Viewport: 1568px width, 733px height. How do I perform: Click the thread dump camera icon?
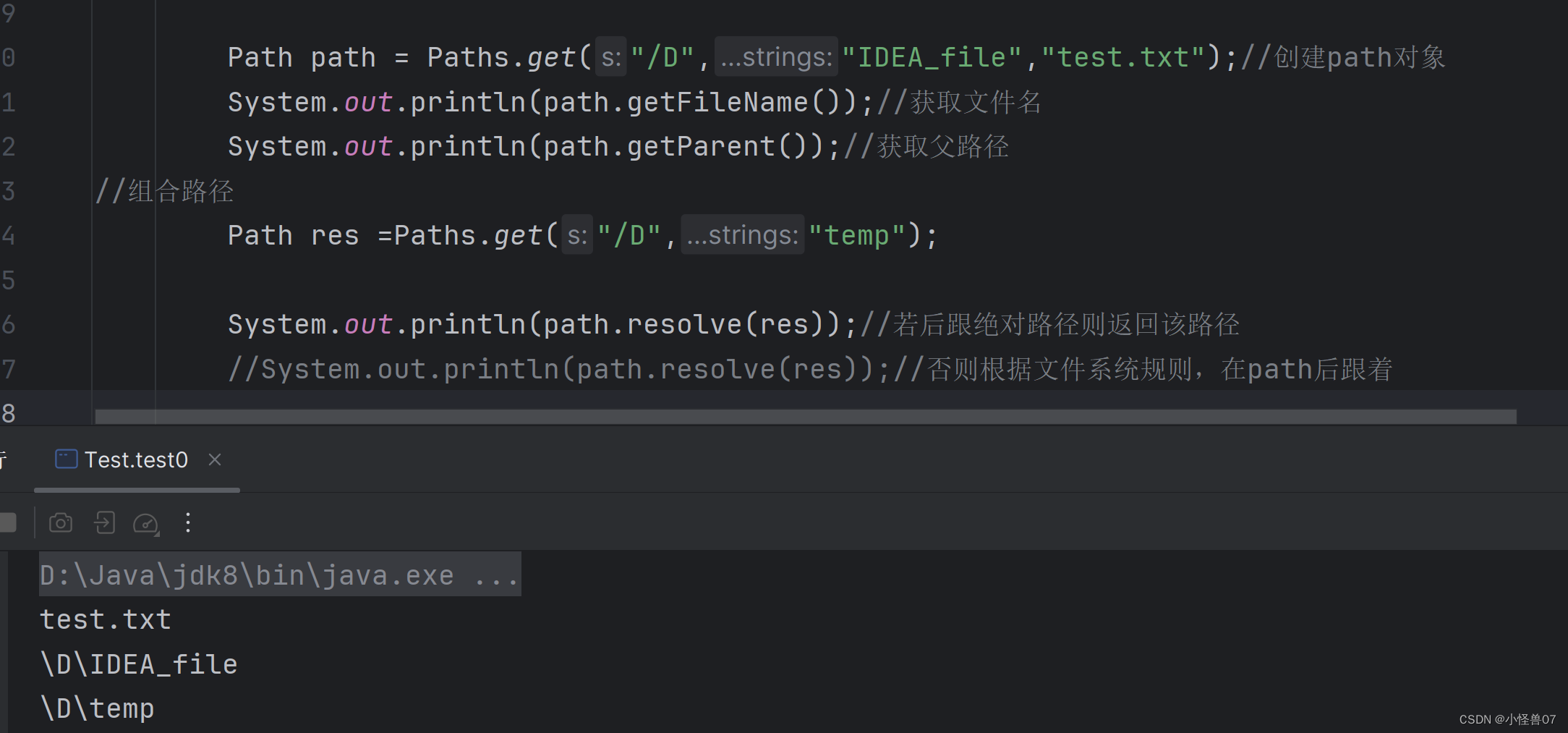pyautogui.click(x=61, y=522)
